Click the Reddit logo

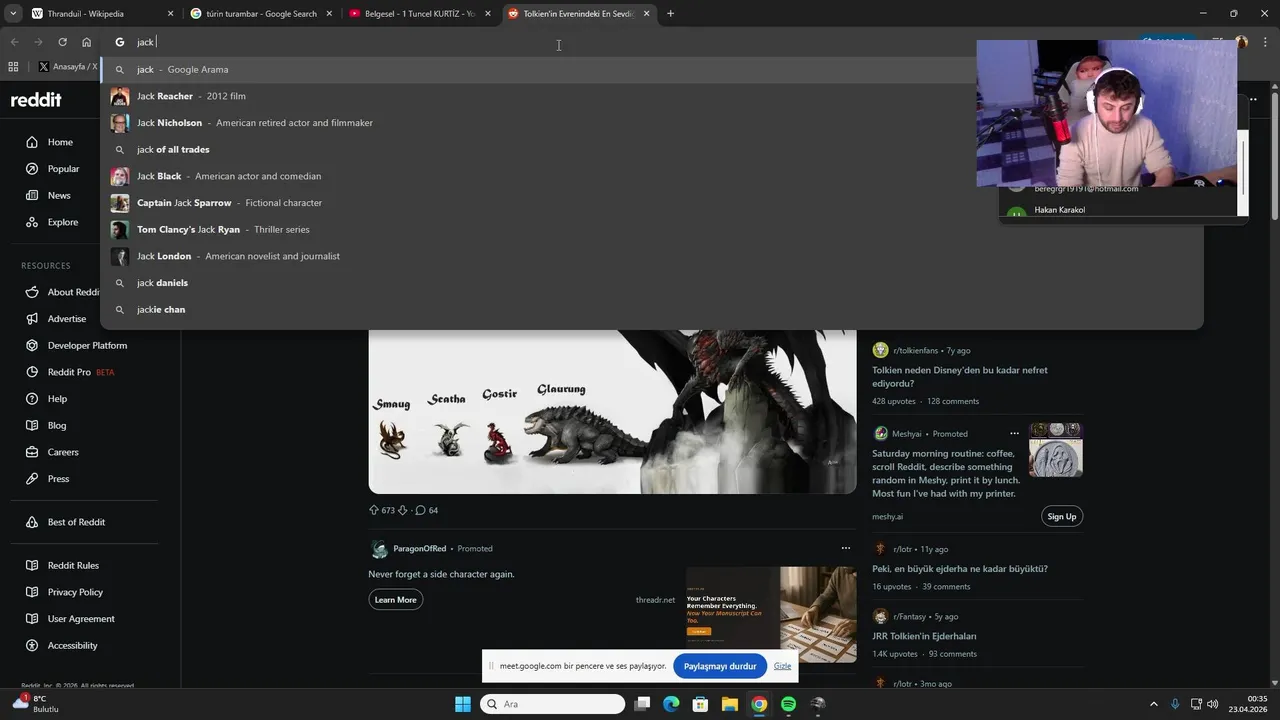pyautogui.click(x=36, y=100)
